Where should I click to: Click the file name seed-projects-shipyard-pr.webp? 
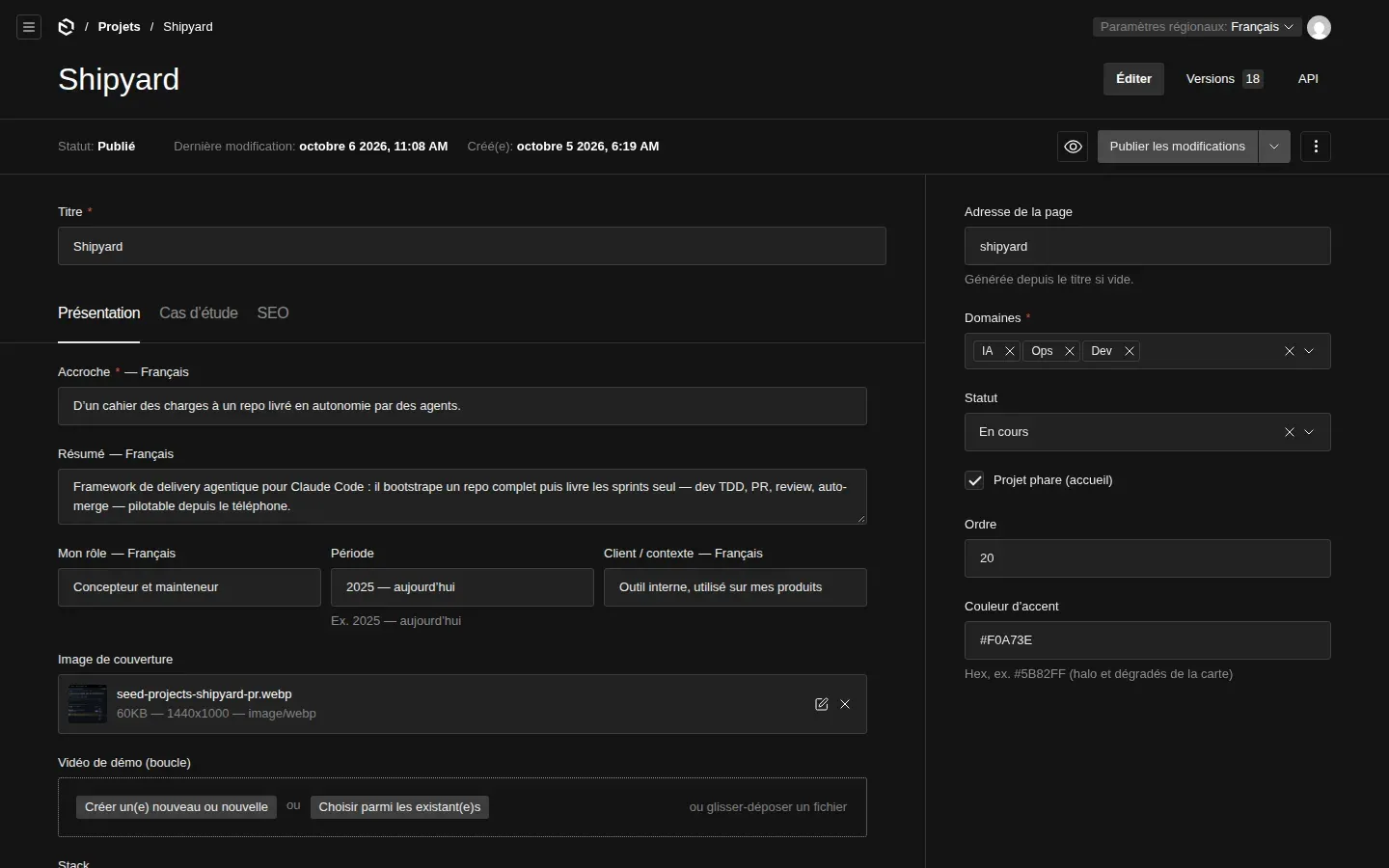click(x=204, y=694)
